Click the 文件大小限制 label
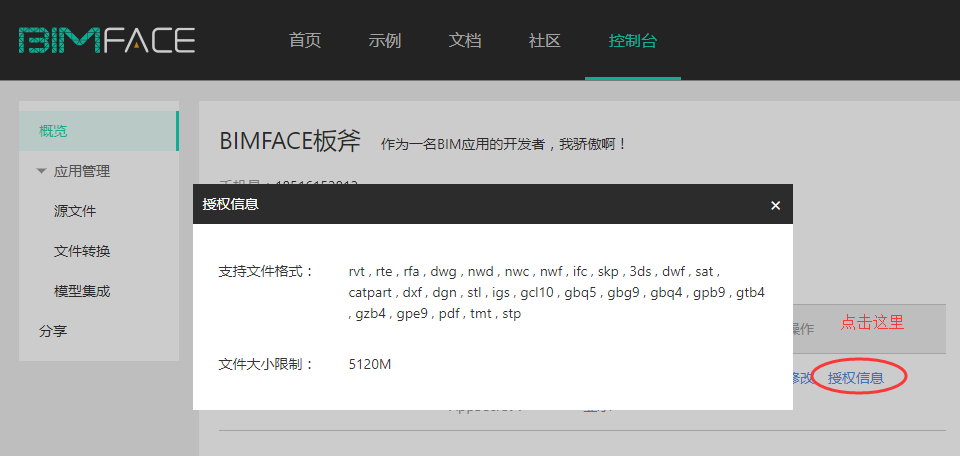Image resolution: width=960 pixels, height=456 pixels. point(265,364)
